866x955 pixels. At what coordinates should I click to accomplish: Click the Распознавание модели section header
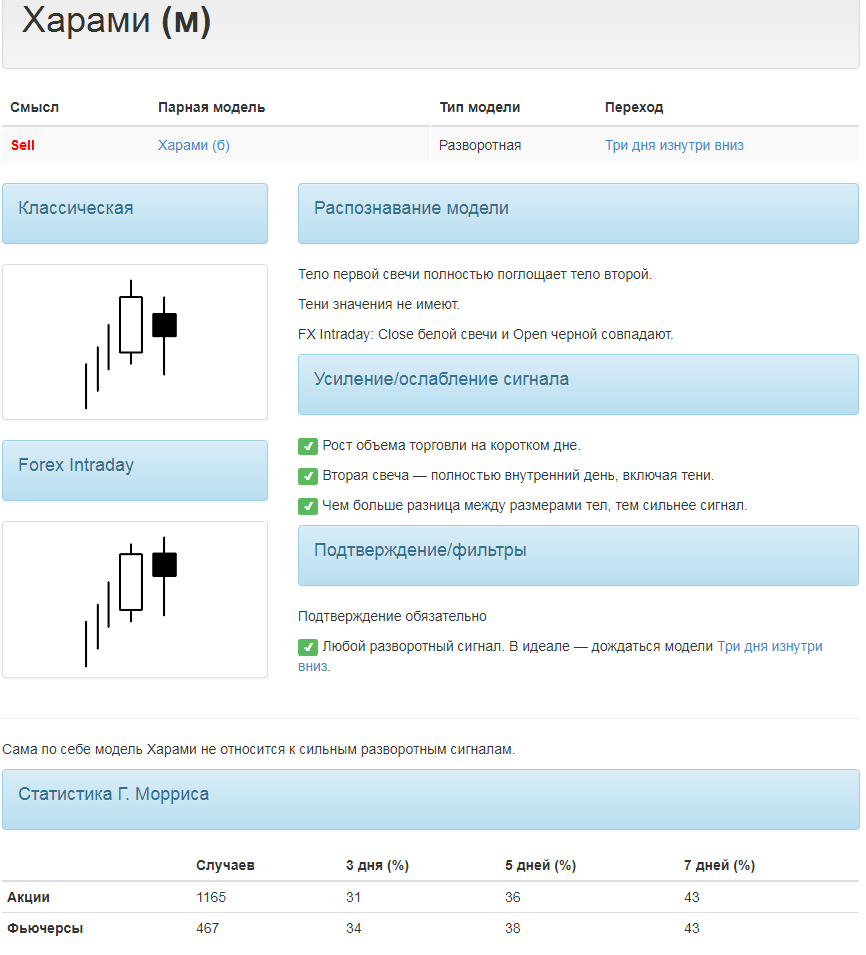point(579,214)
